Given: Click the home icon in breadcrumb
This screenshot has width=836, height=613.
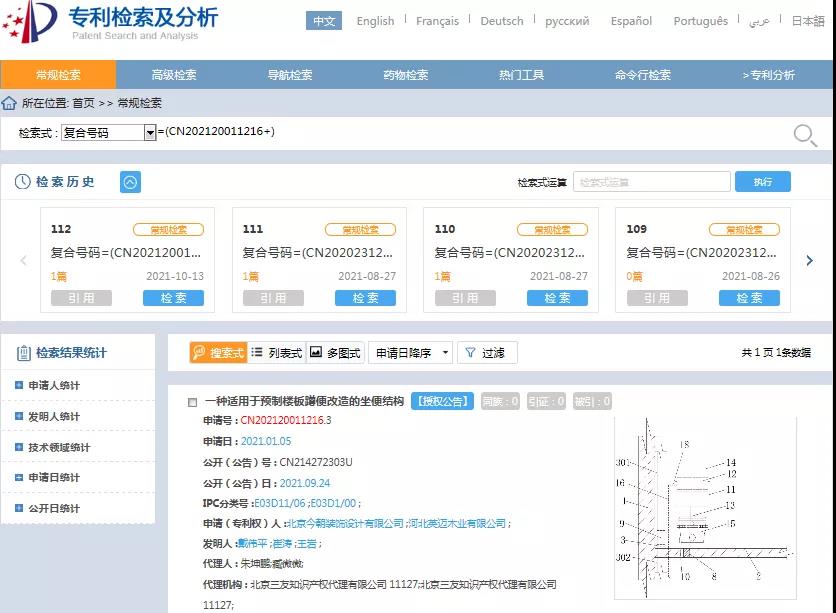Looking at the screenshot, I should coord(9,103).
